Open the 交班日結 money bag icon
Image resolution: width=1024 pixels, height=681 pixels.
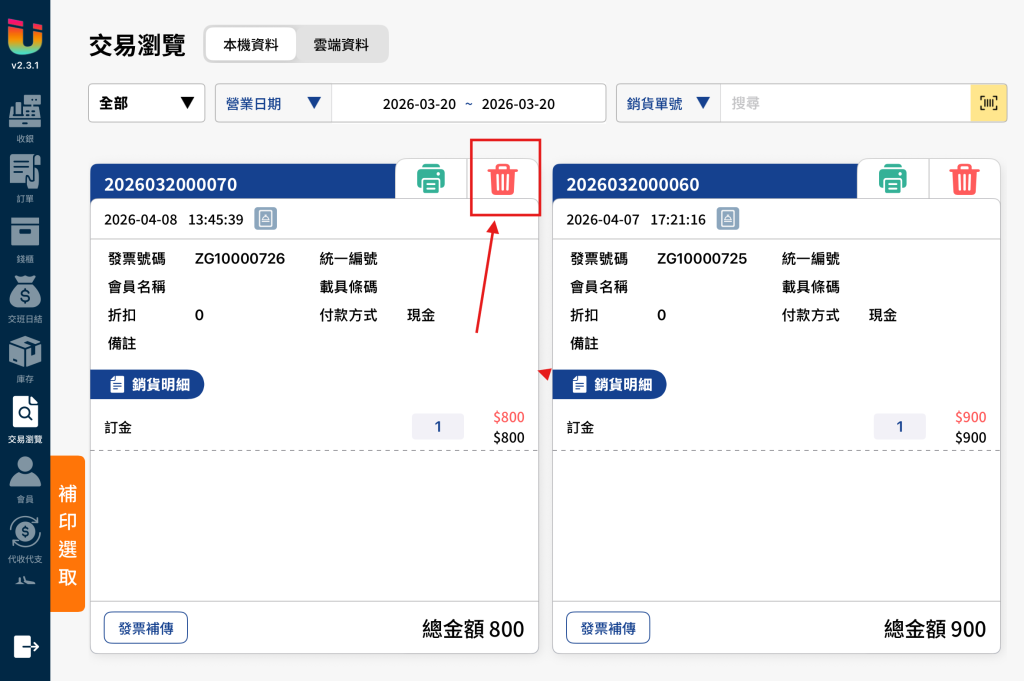(25, 298)
